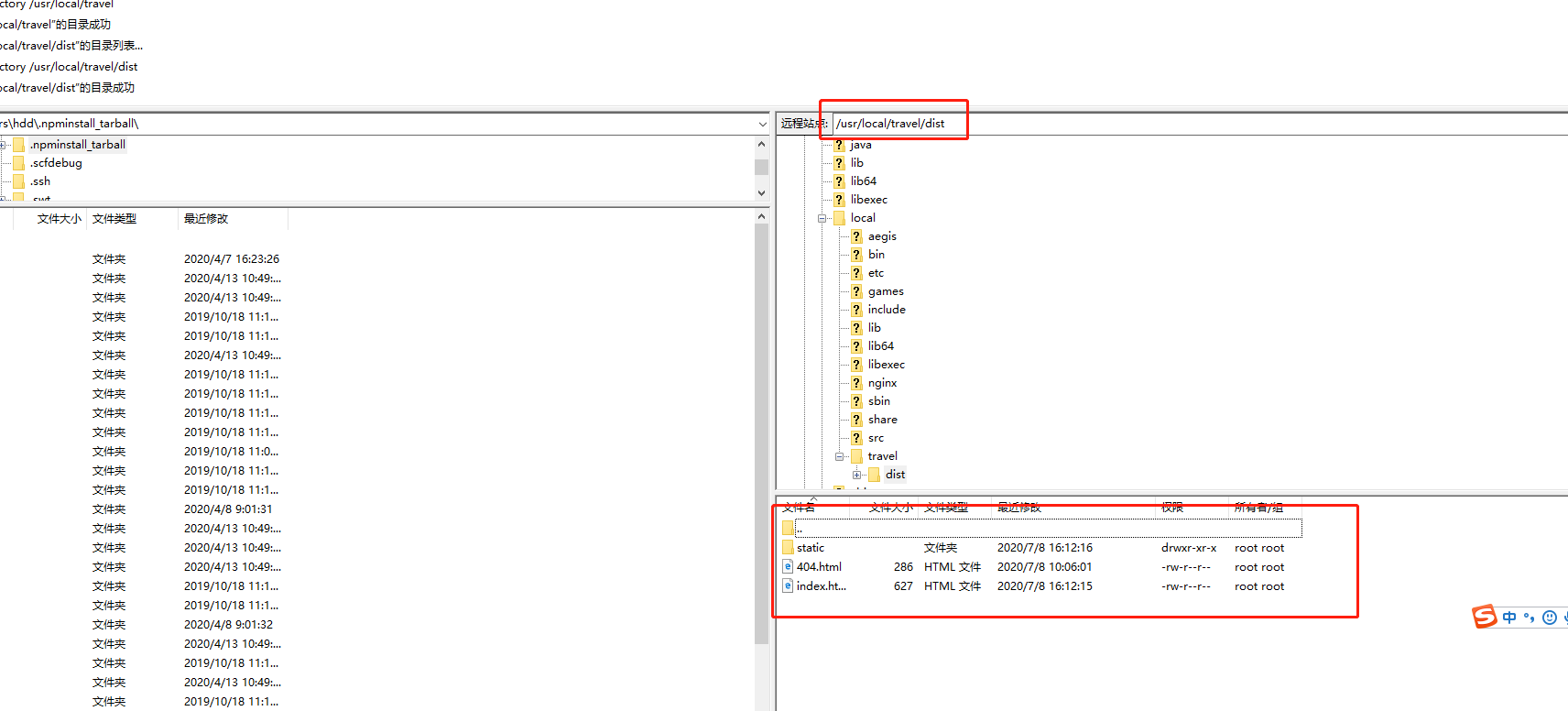Select the include tree item label
The image size is (1568, 711).
pos(887,310)
